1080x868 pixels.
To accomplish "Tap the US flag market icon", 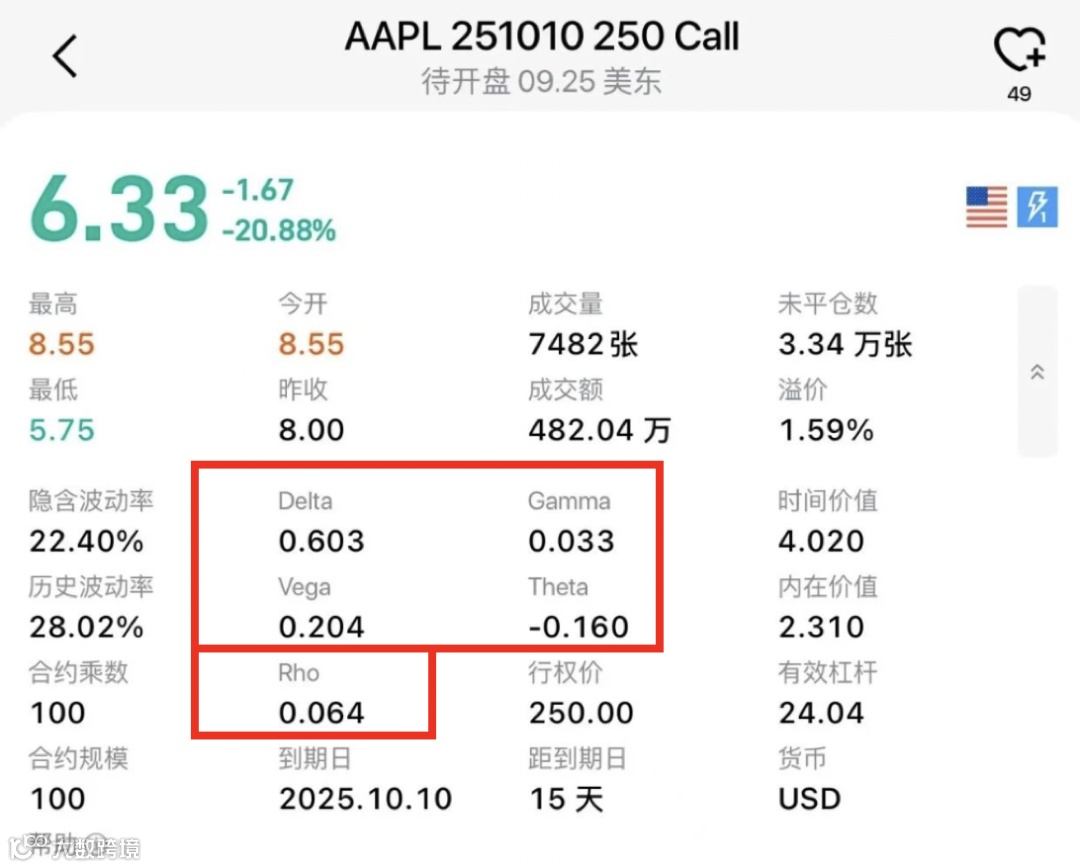I will (x=986, y=207).
